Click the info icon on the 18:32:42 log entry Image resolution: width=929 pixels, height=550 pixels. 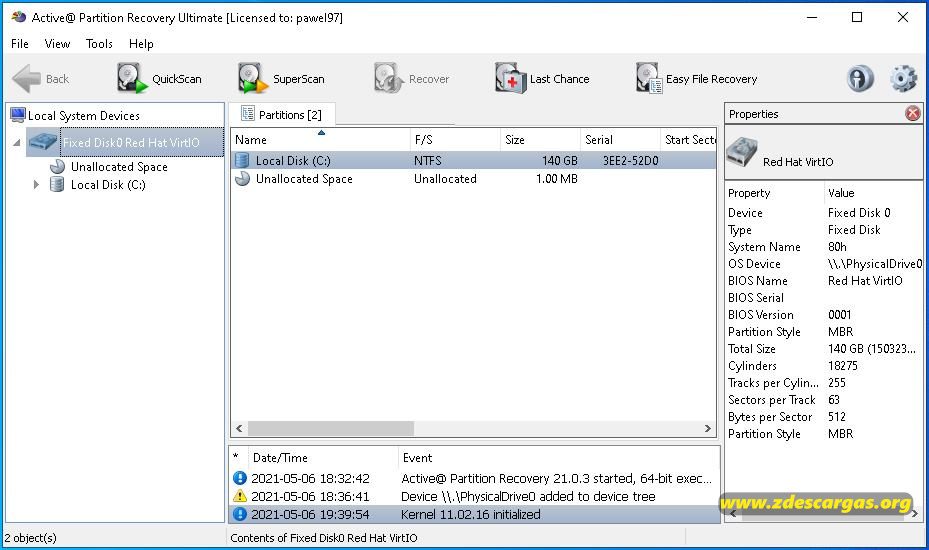point(239,478)
